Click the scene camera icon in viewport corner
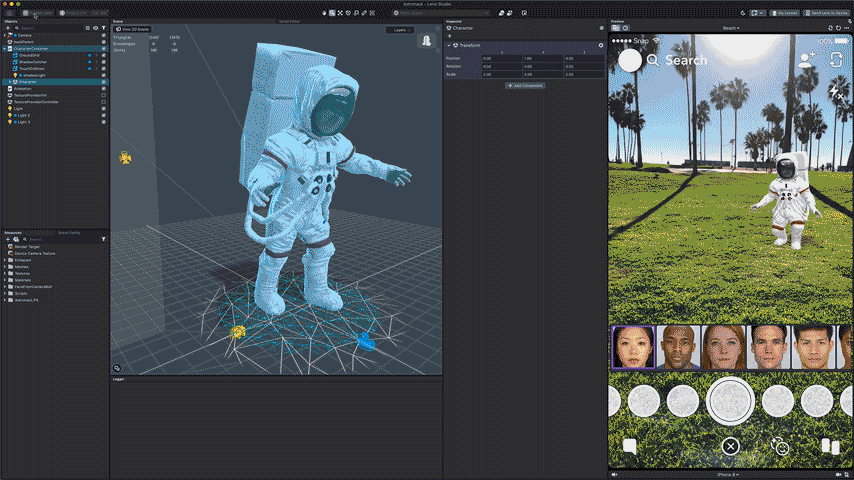The image size is (854, 480). (x=117, y=368)
